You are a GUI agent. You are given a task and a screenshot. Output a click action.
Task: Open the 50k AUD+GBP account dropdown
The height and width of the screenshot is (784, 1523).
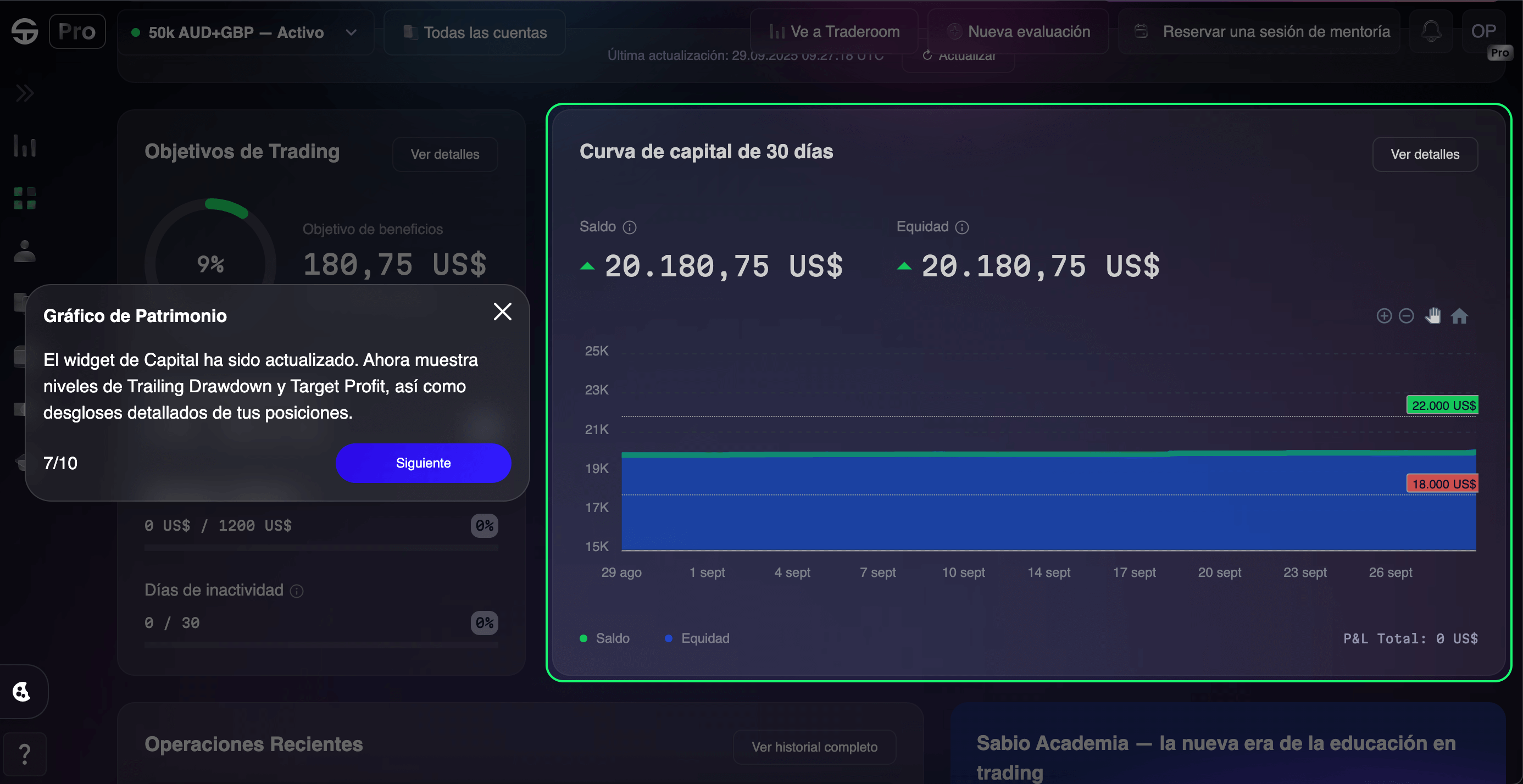pos(246,32)
